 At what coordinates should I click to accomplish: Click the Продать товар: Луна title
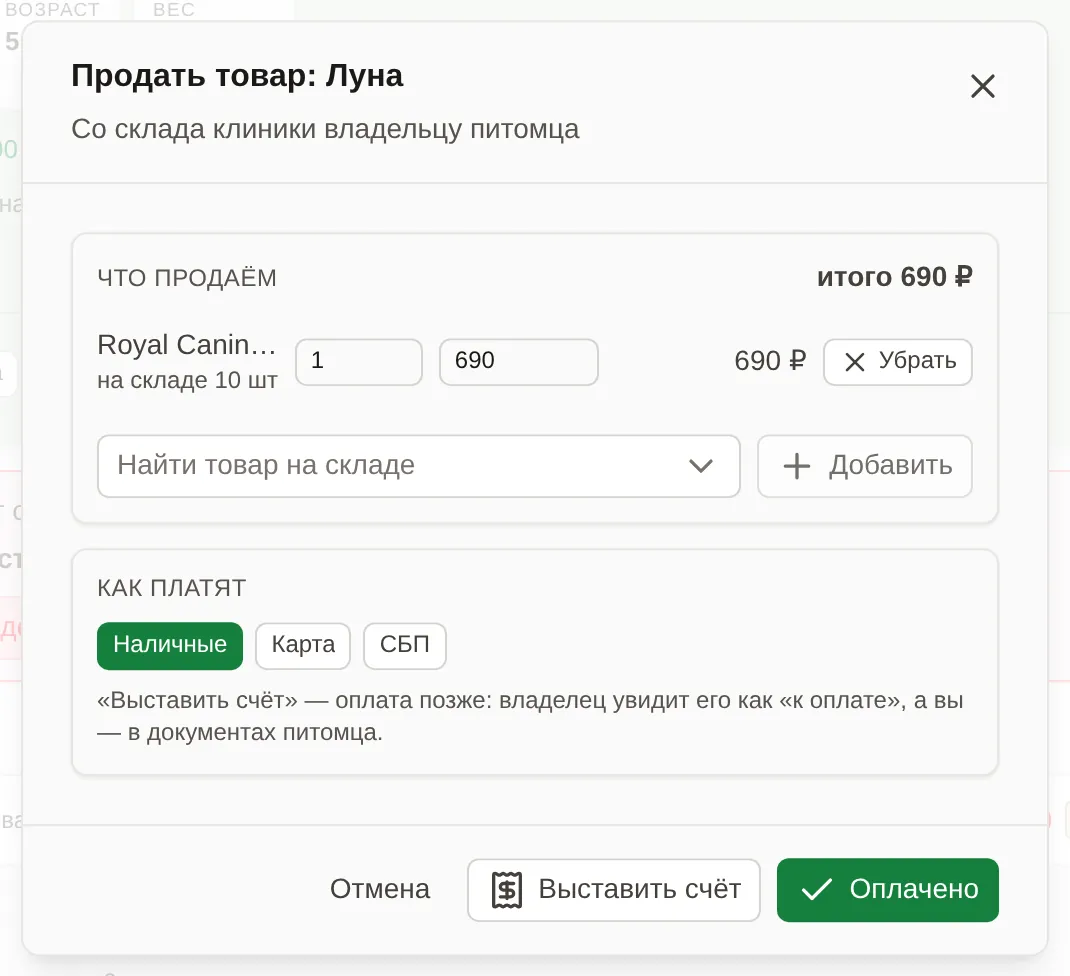237,75
